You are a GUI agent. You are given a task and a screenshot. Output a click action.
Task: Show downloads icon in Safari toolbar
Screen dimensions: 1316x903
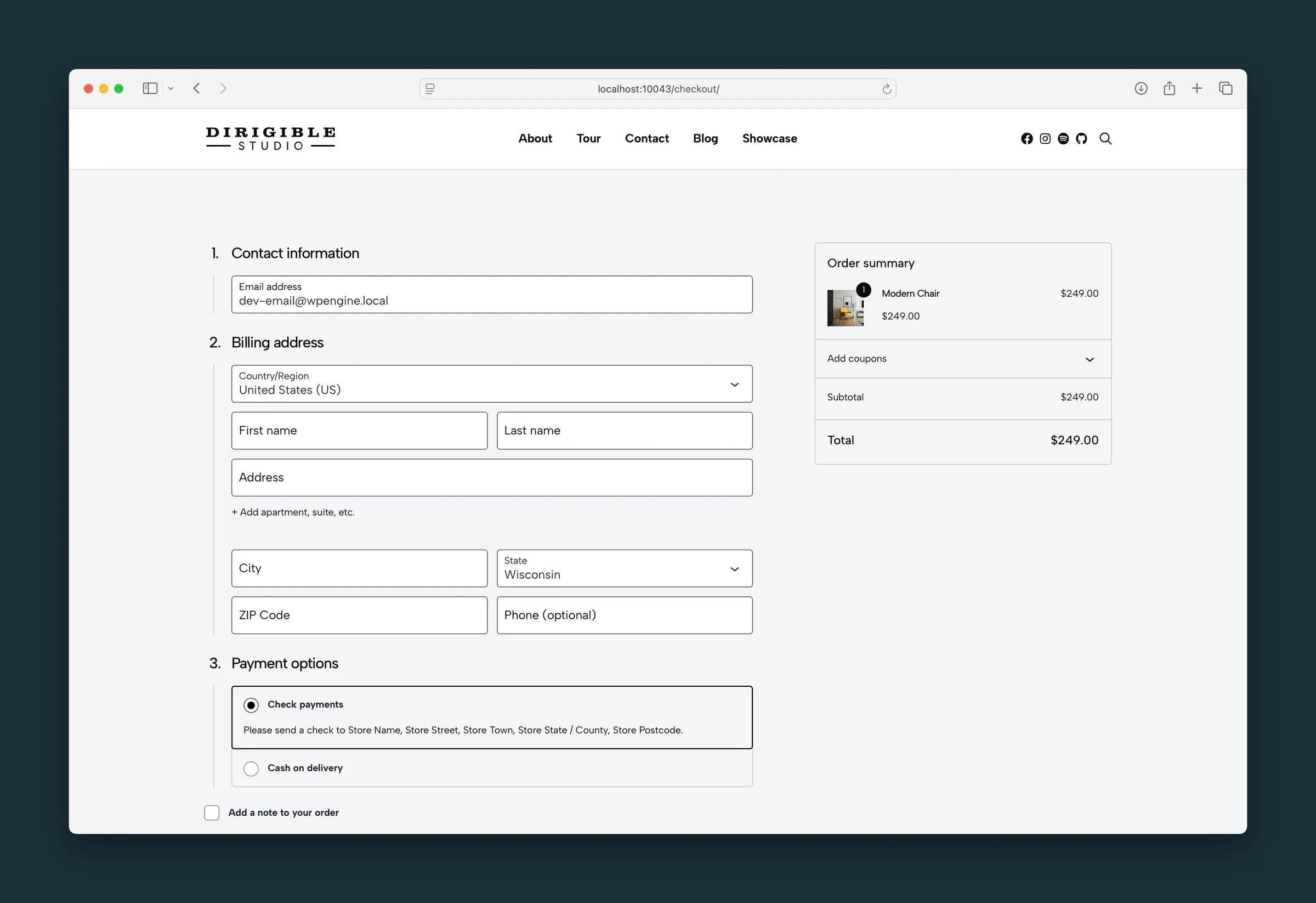(1141, 88)
